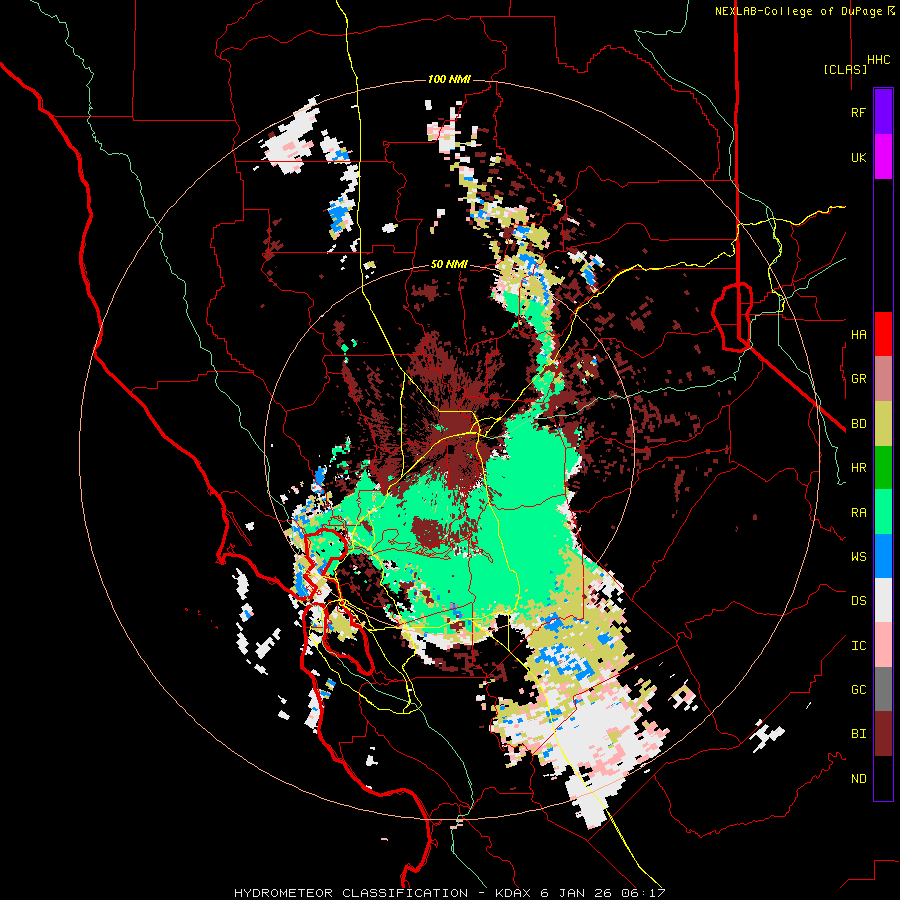Click the GC legend label
This screenshot has height=900, width=900.
pos(858,690)
